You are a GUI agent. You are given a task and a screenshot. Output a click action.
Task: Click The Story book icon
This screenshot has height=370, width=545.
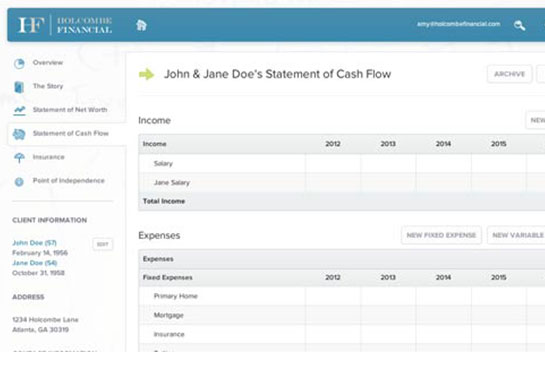coord(19,87)
